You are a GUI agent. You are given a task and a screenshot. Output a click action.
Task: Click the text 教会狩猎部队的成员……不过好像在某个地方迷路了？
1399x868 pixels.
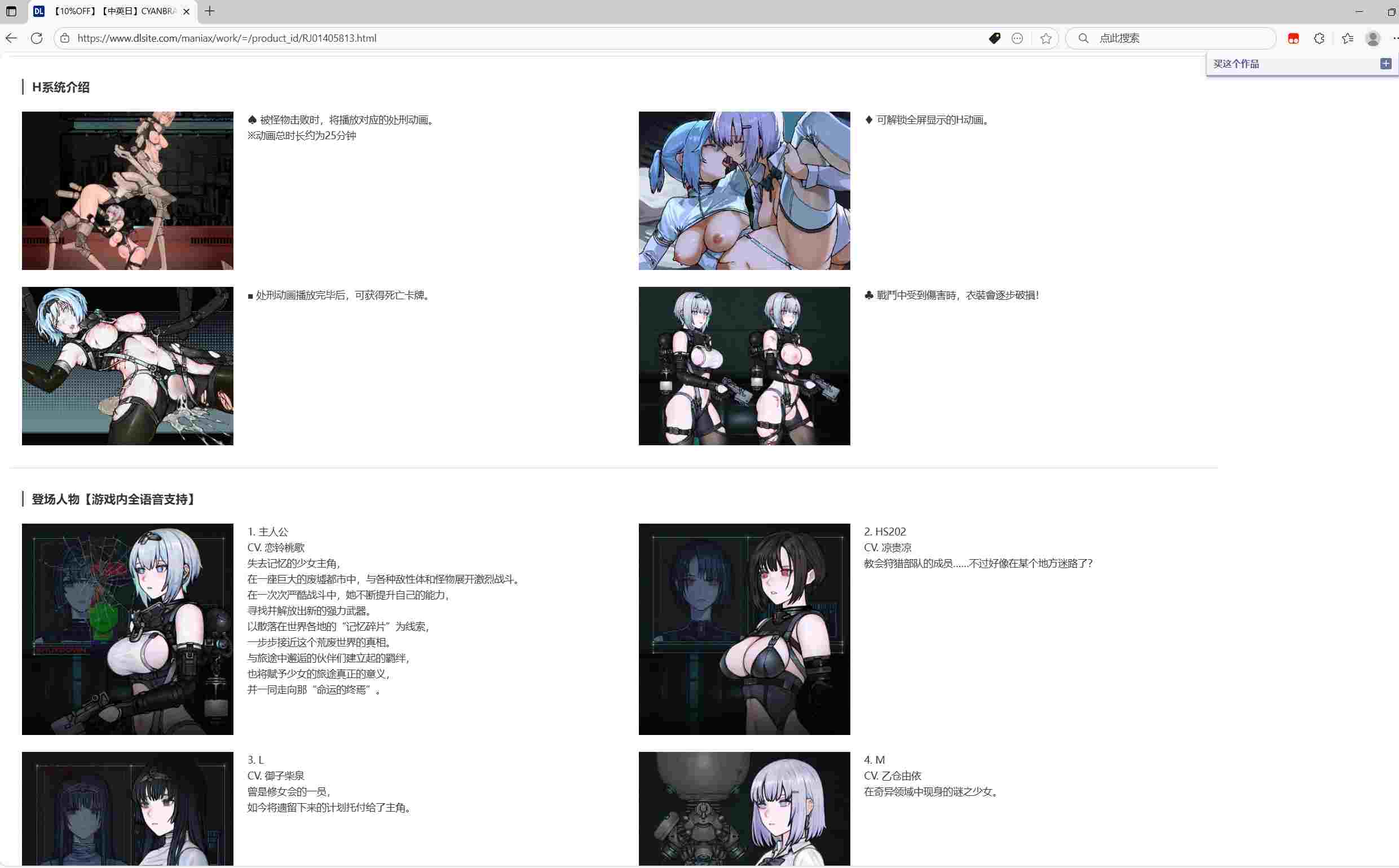978,564
